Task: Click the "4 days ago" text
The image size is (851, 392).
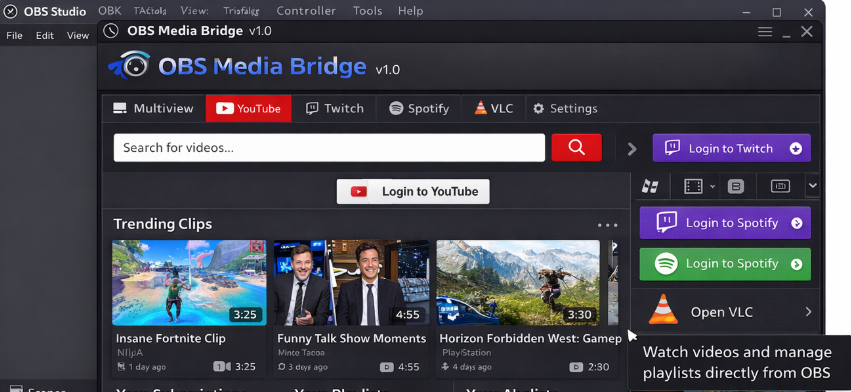Action: (x=472, y=367)
